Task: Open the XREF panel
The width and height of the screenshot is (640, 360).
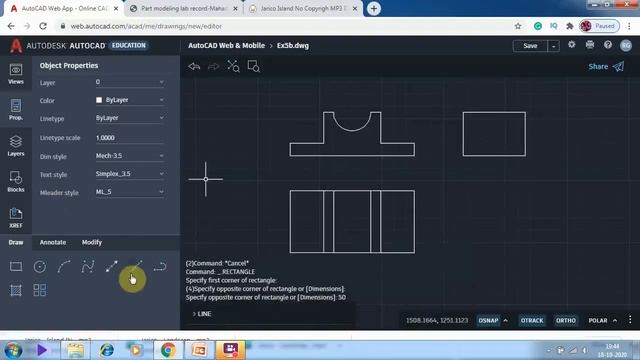Action: (x=16, y=218)
